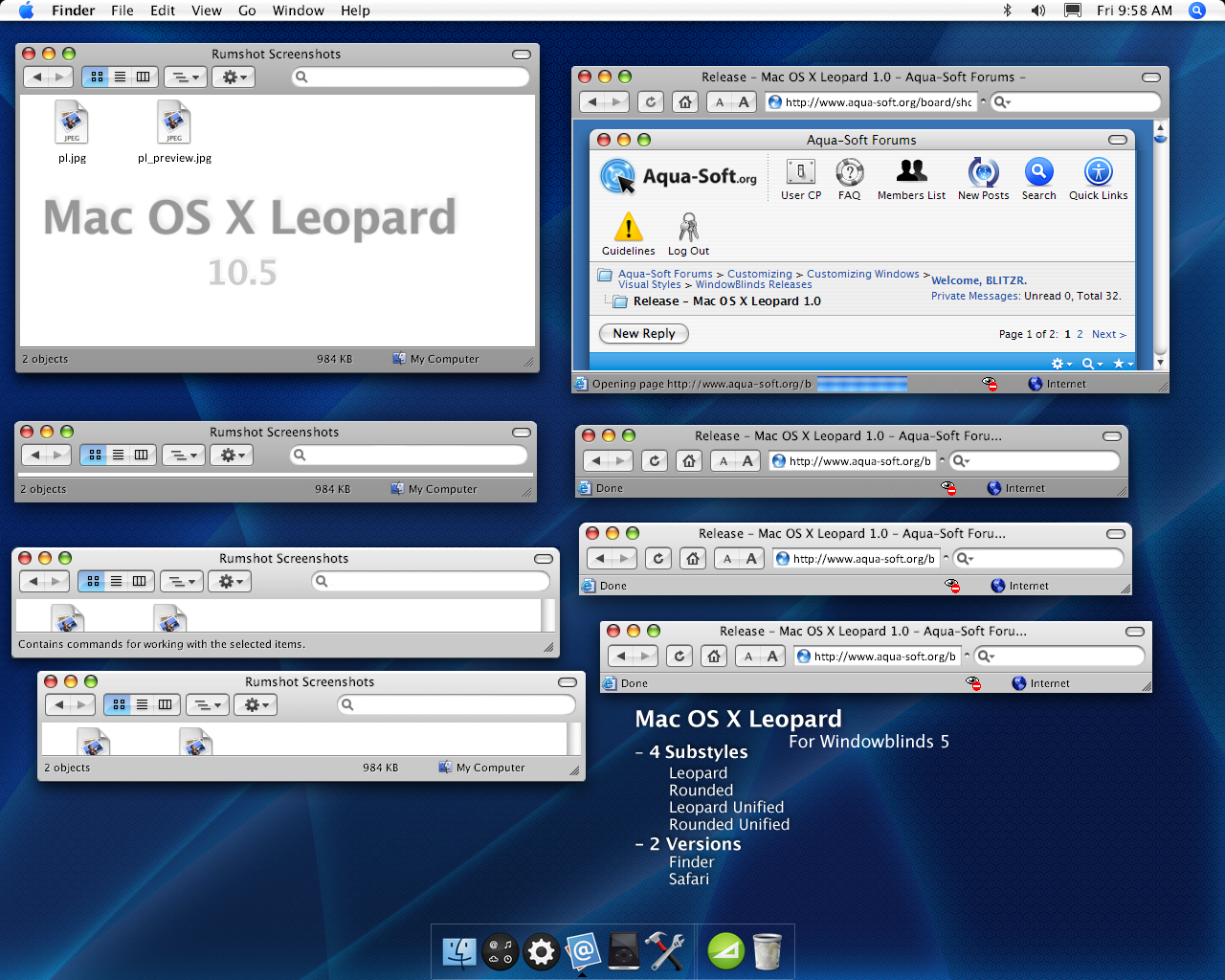Open the Customizing Windows breadcrumb link
Screen dimensions: 1225x980
[863, 274]
